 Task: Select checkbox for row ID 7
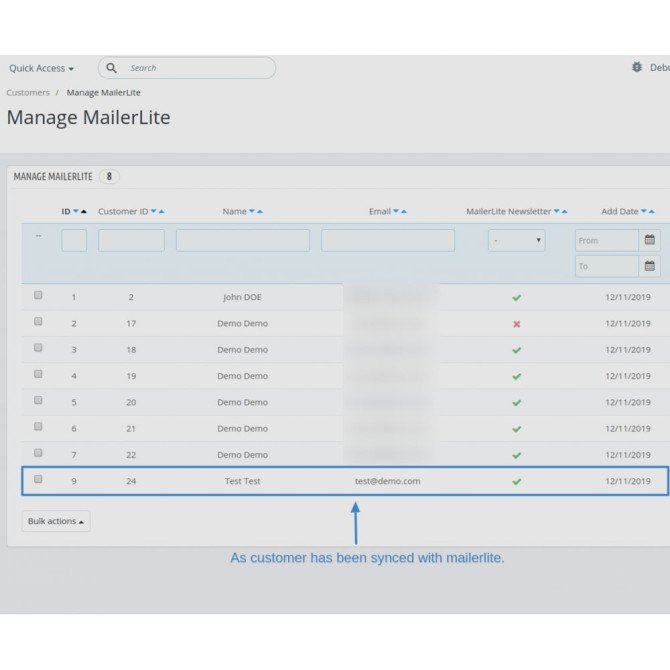click(38, 453)
